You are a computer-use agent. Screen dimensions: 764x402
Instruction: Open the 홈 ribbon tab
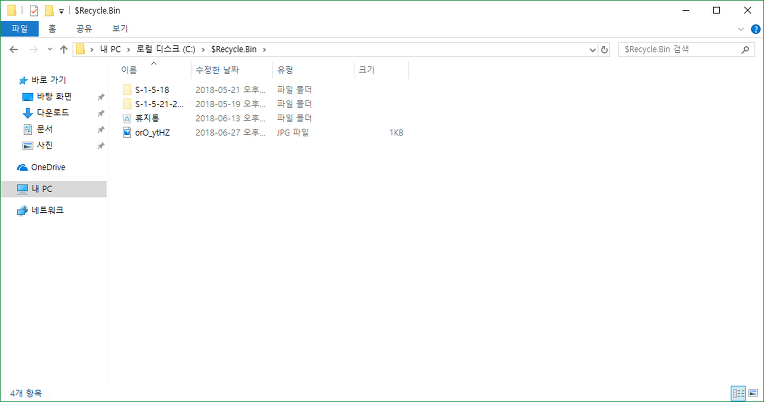click(x=52, y=29)
